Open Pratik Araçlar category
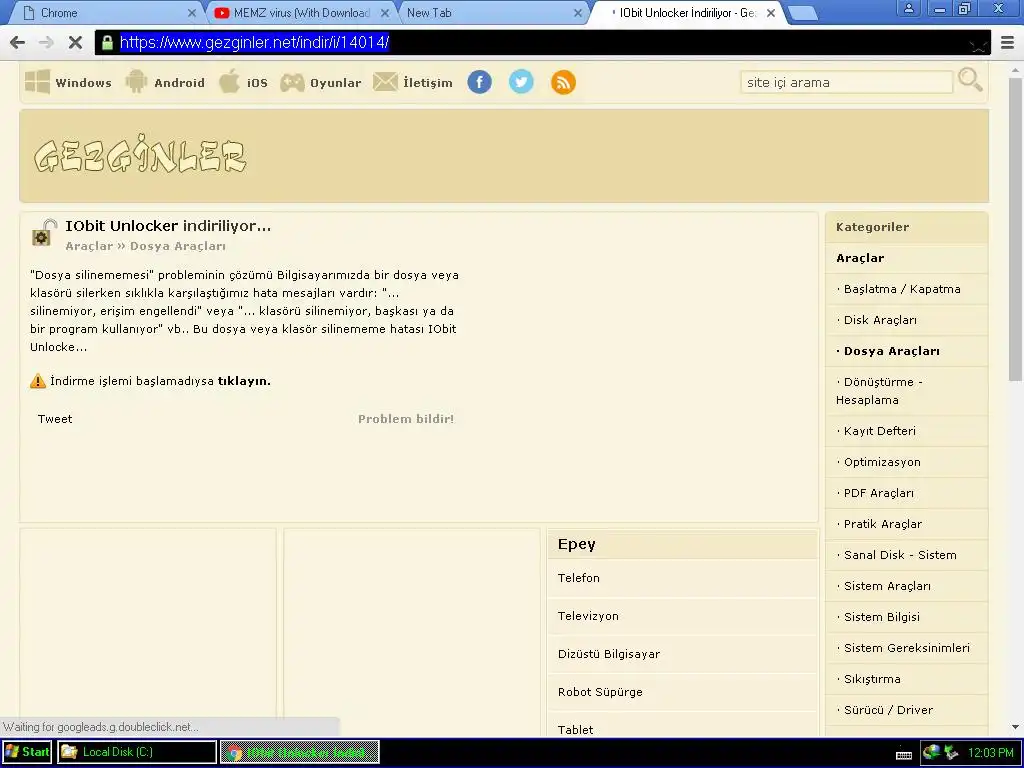This screenshot has height=768, width=1024. point(883,524)
